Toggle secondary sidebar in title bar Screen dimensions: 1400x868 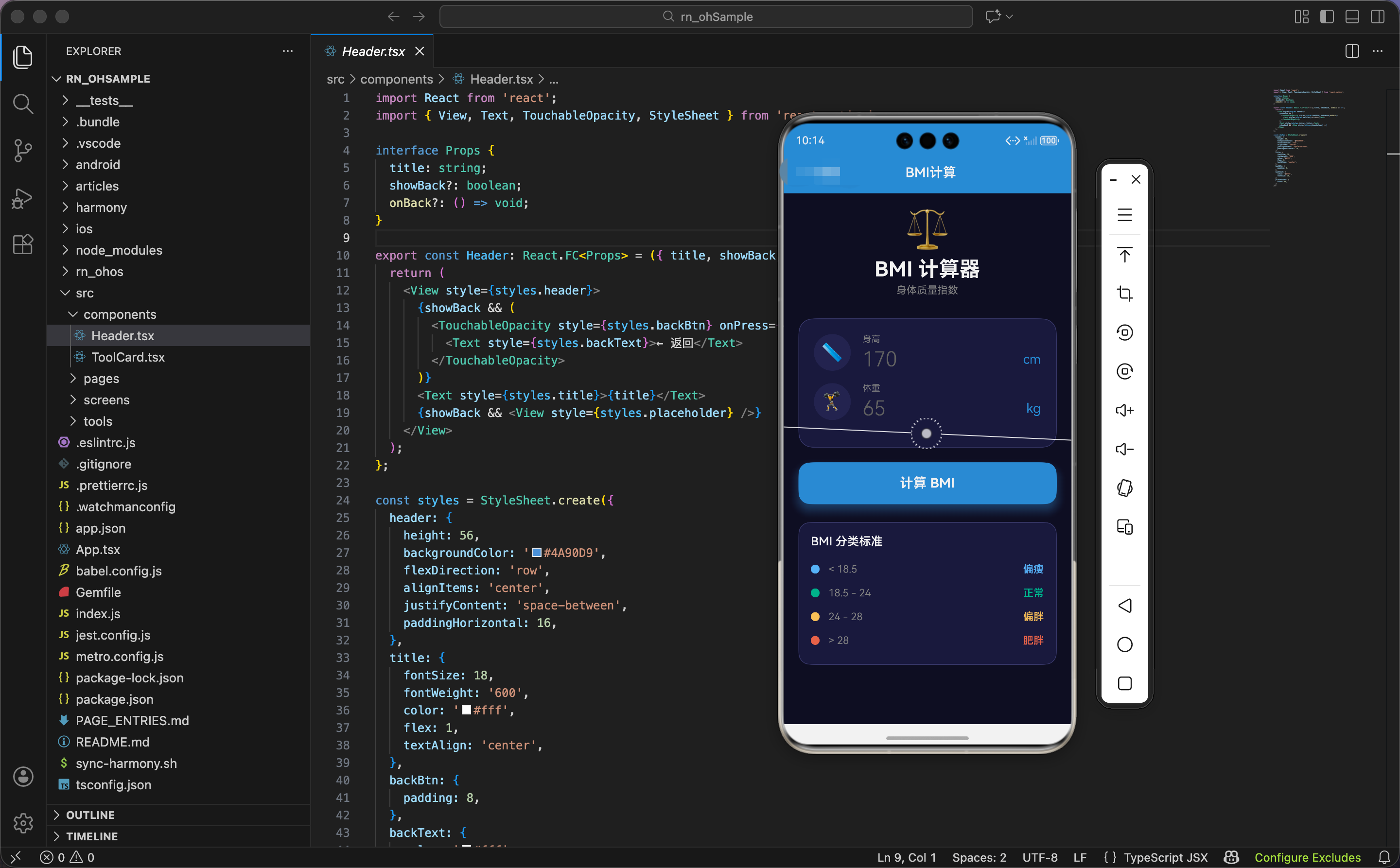coord(1377,17)
